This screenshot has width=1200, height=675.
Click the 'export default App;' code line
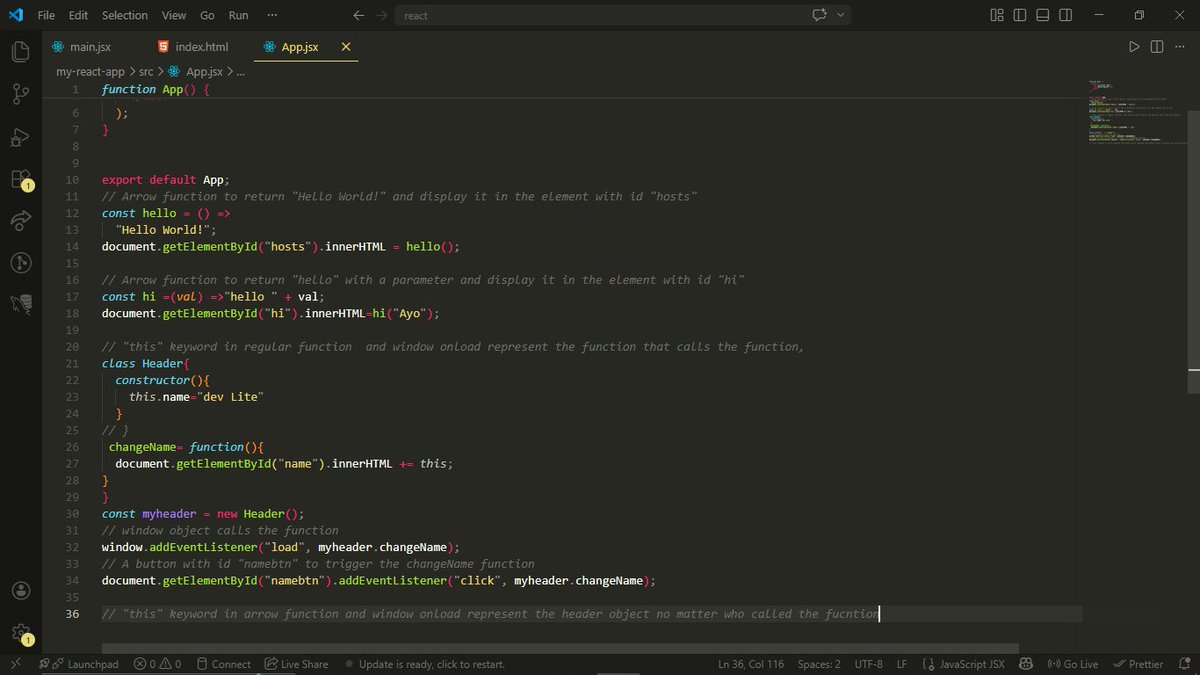click(165, 180)
